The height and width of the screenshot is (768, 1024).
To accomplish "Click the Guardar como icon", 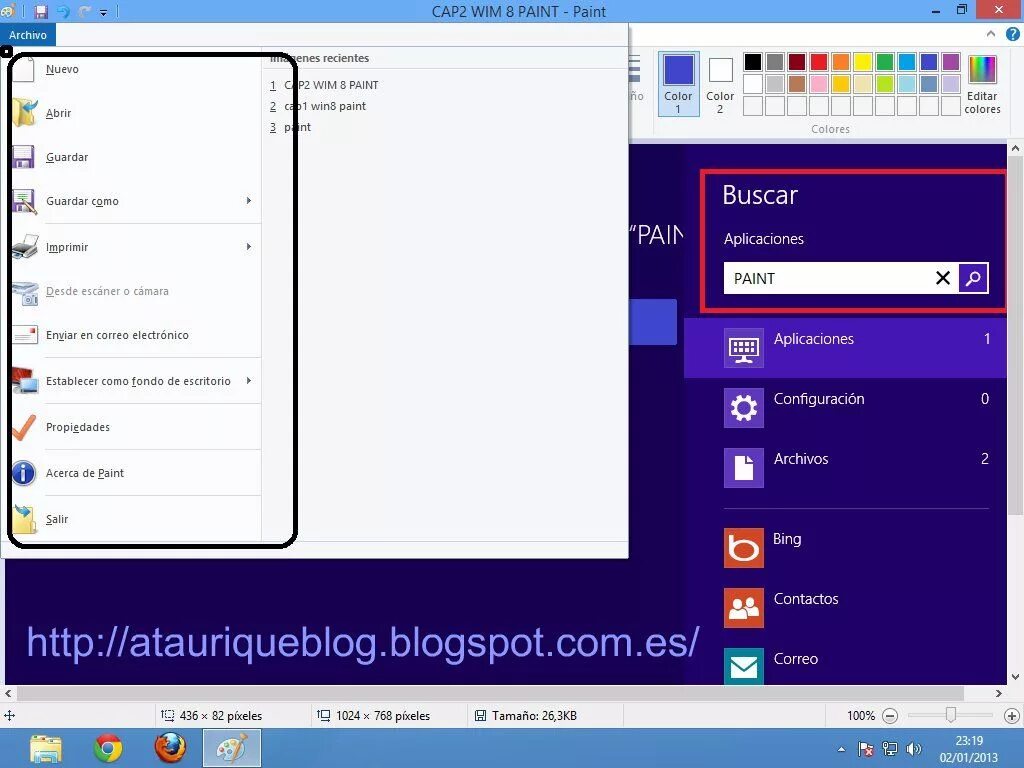I will pyautogui.click(x=25, y=201).
